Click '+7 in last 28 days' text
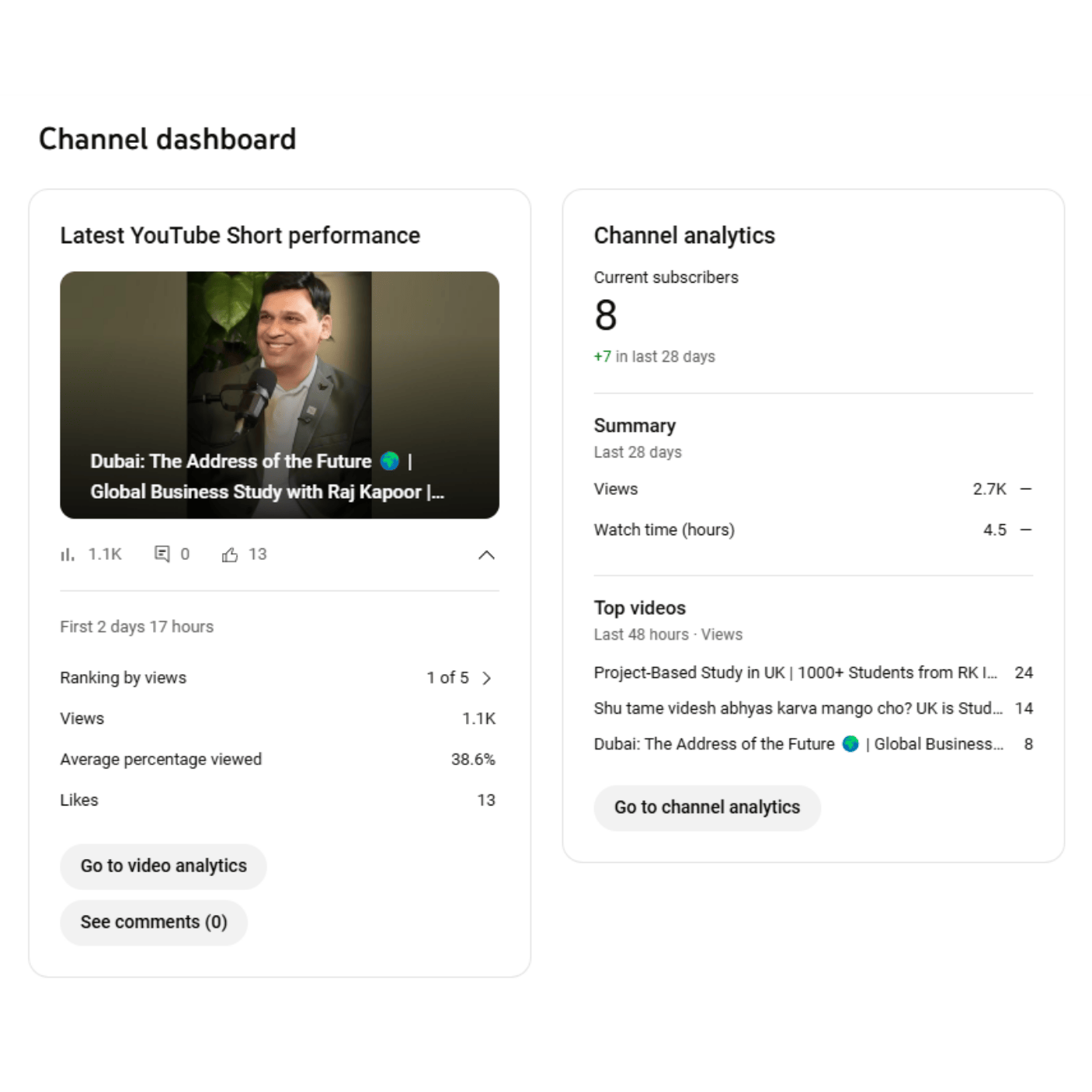Image resolution: width=1092 pixels, height=1092 pixels. pos(654,356)
